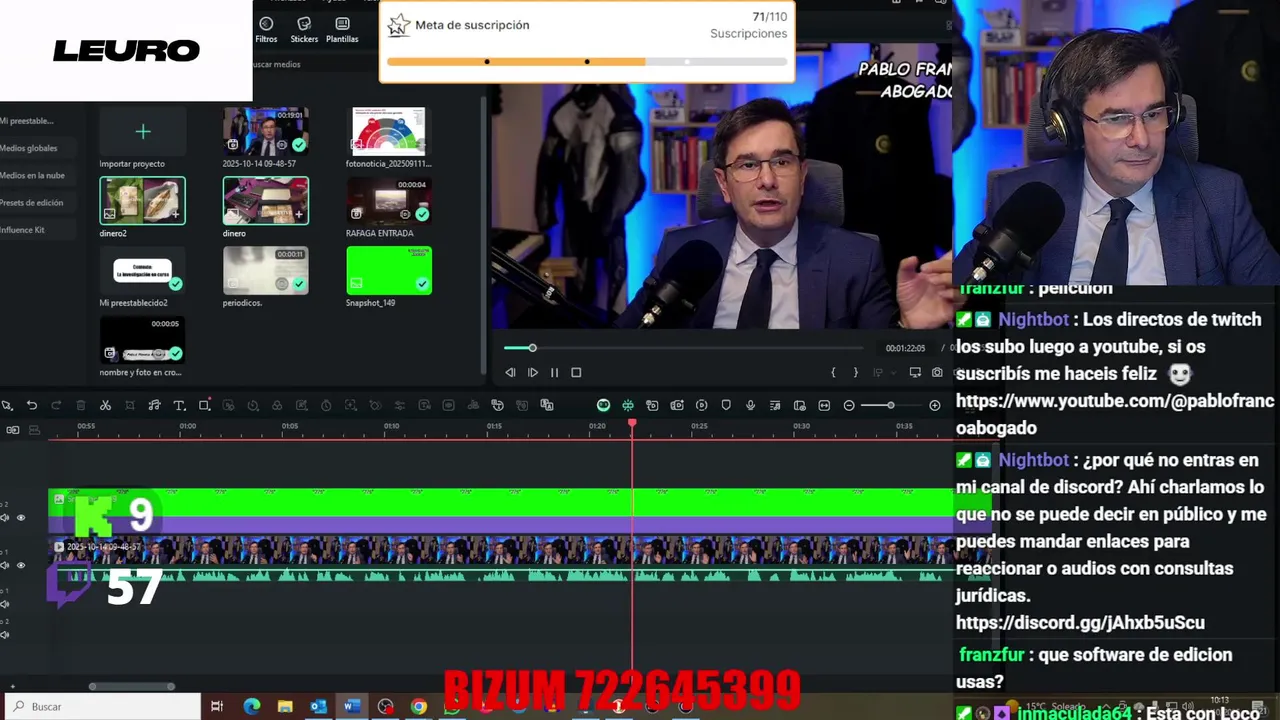This screenshot has height=720, width=1280.
Task: Select the green Snapshot_149 thumbnail
Action: (x=389, y=271)
